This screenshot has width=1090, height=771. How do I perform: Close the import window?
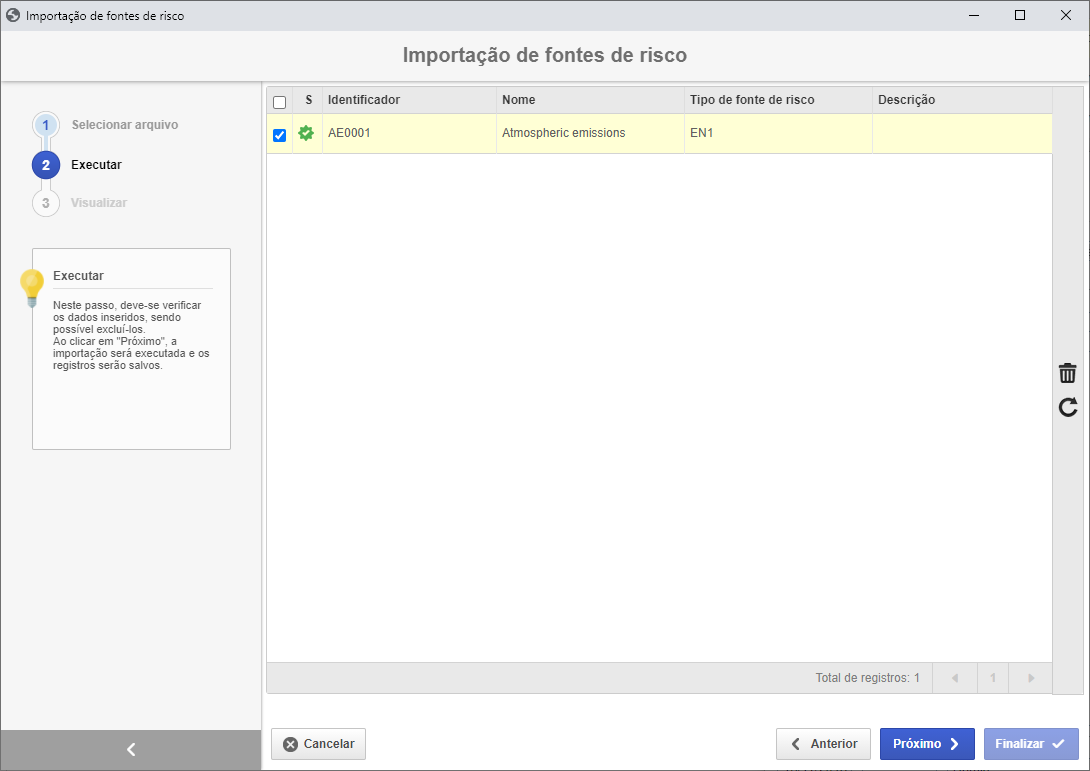[x=1066, y=15]
